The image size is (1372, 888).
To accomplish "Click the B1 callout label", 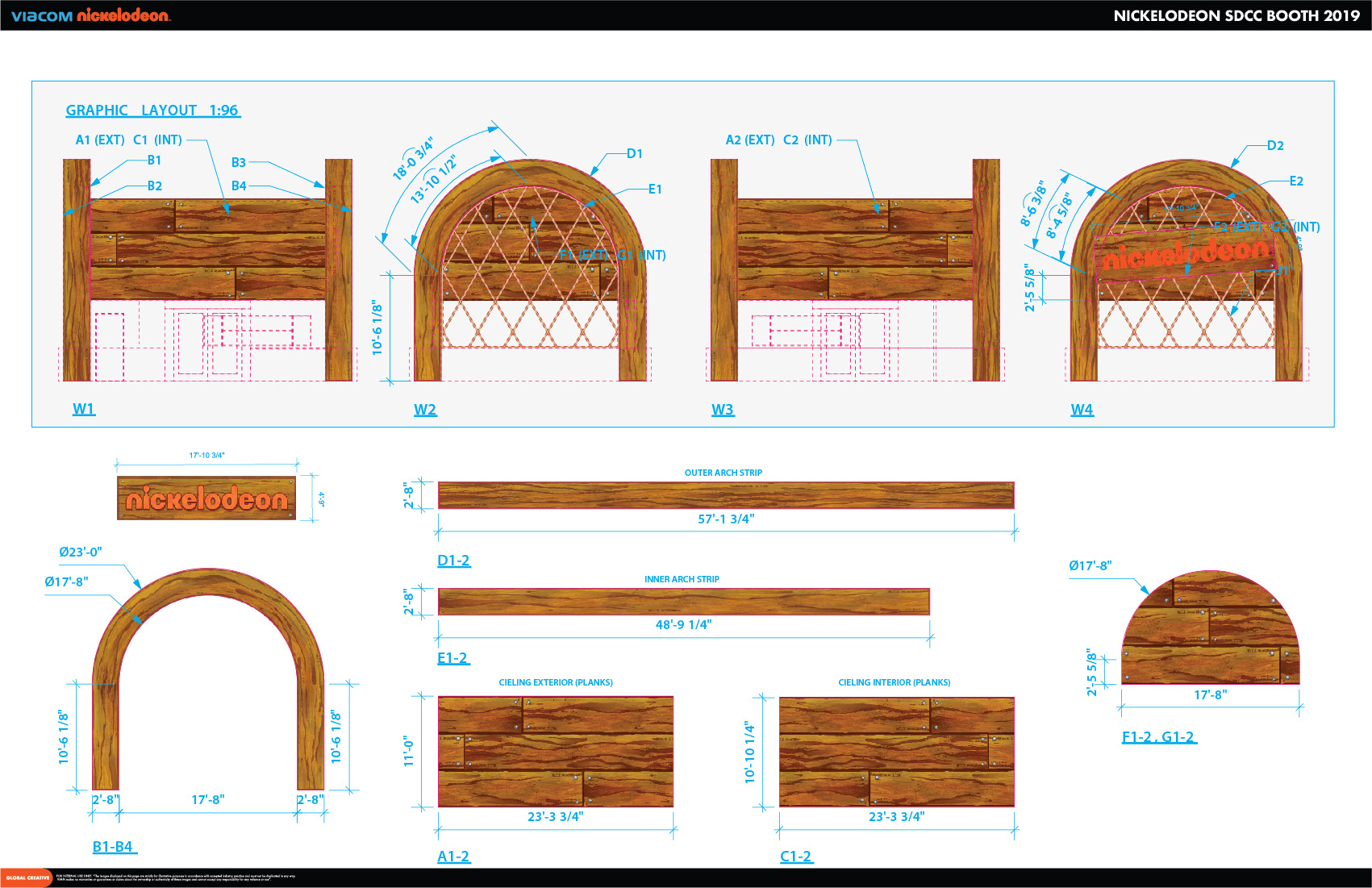I will (154, 161).
